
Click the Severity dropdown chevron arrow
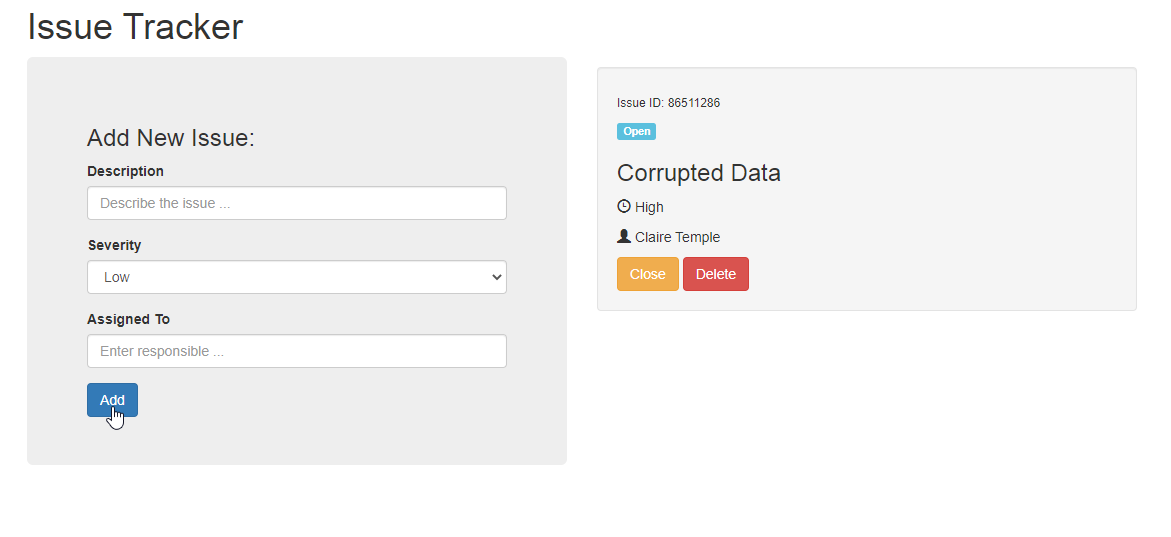click(x=497, y=277)
